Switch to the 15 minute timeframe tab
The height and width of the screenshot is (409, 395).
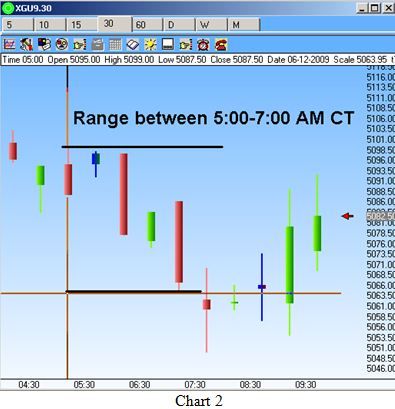(82, 25)
